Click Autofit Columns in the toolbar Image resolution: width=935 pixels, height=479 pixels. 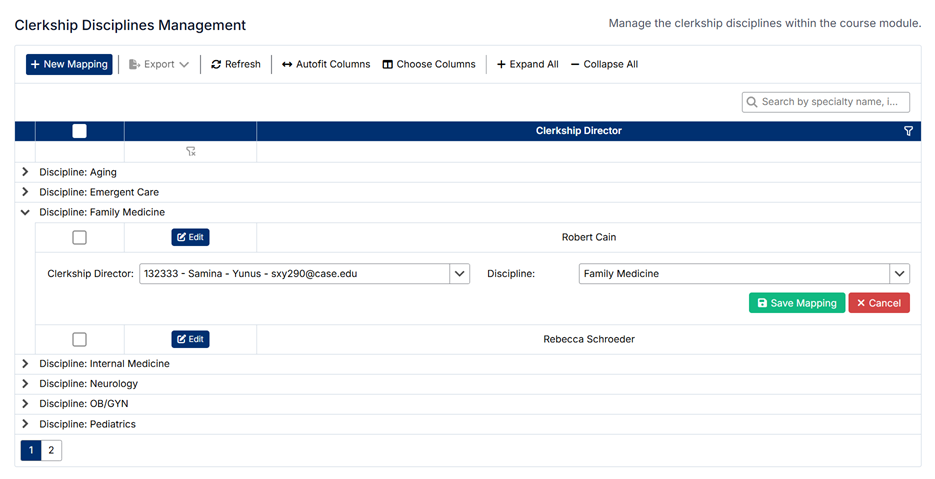click(x=326, y=65)
